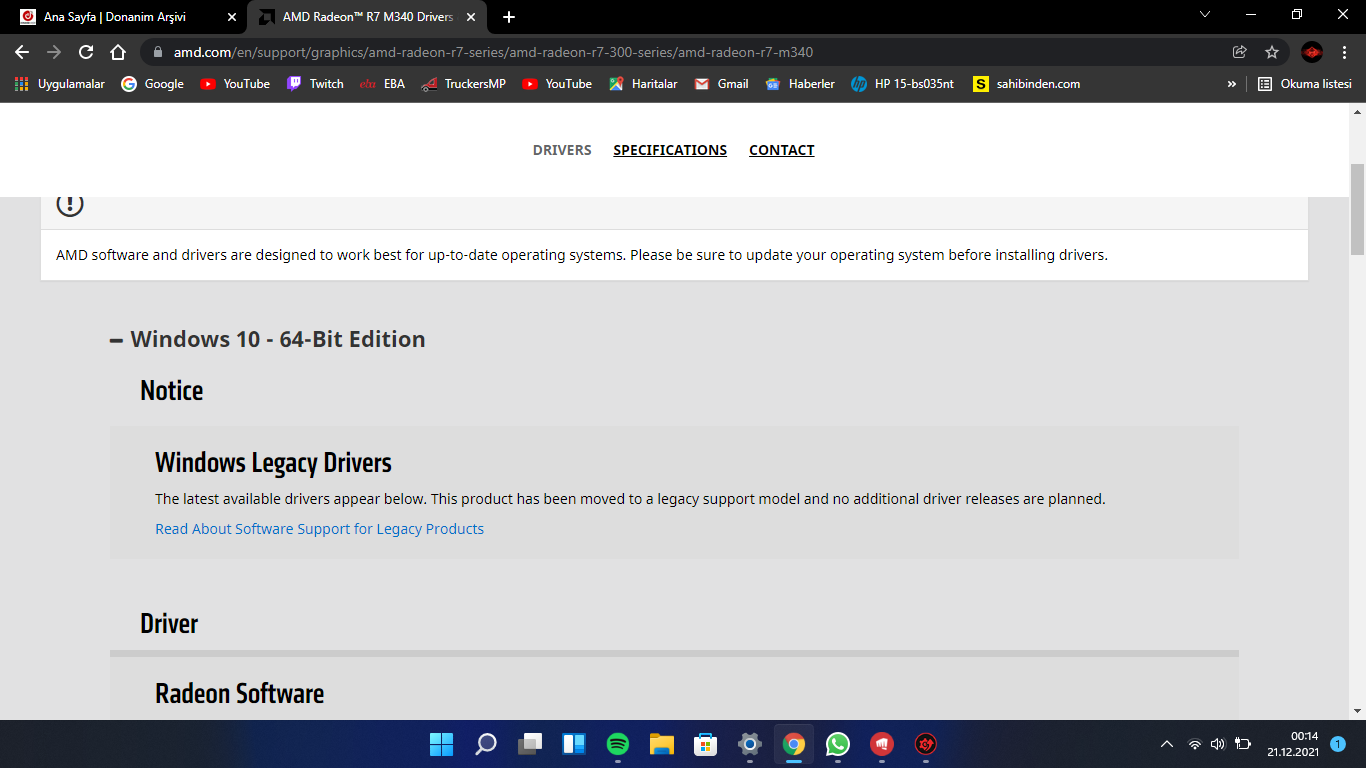Viewport: 1366px width, 768px height.
Task: Open Read About Software Support for Legacy Products
Action: (x=319, y=529)
